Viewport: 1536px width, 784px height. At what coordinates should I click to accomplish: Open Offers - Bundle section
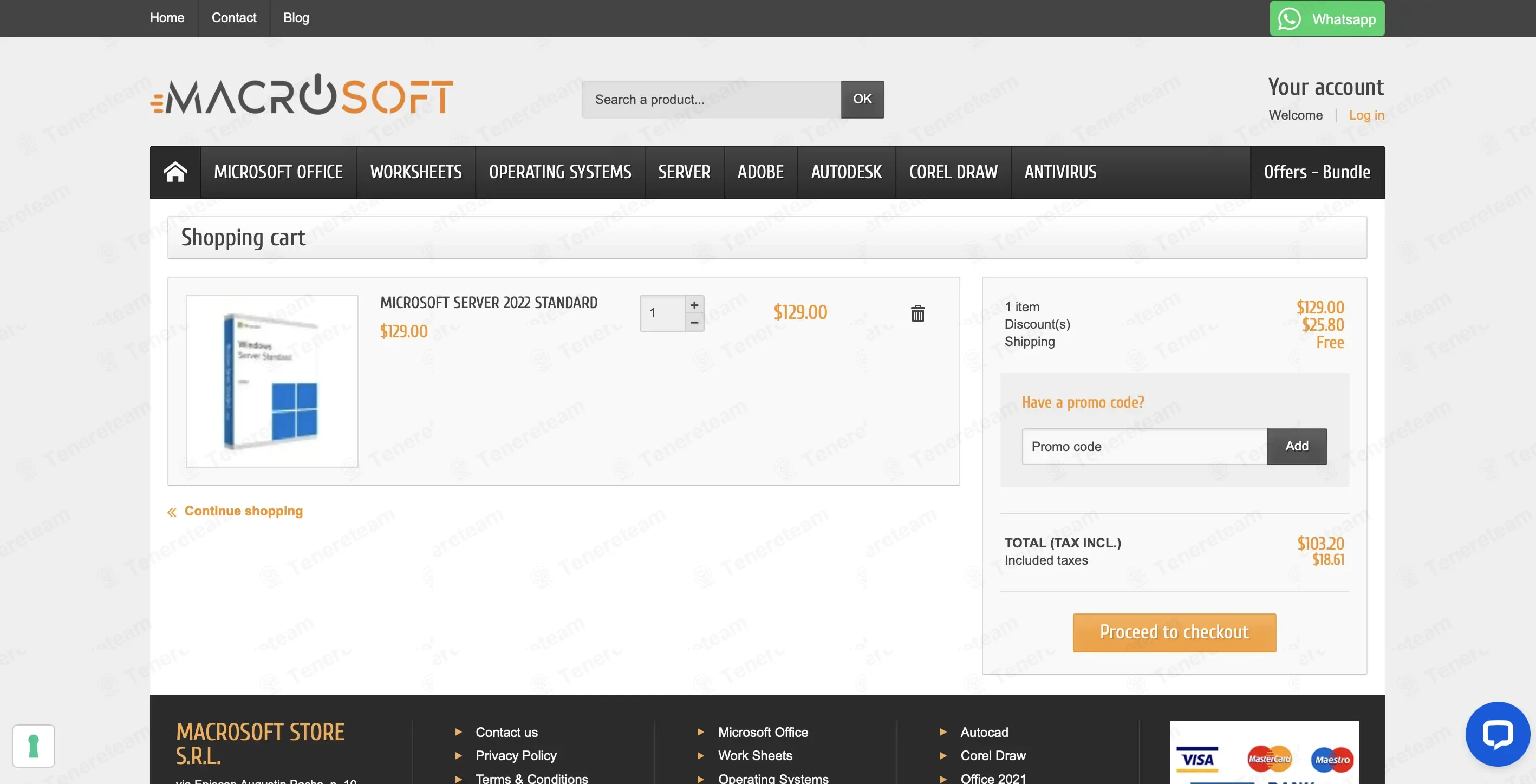click(x=1316, y=172)
